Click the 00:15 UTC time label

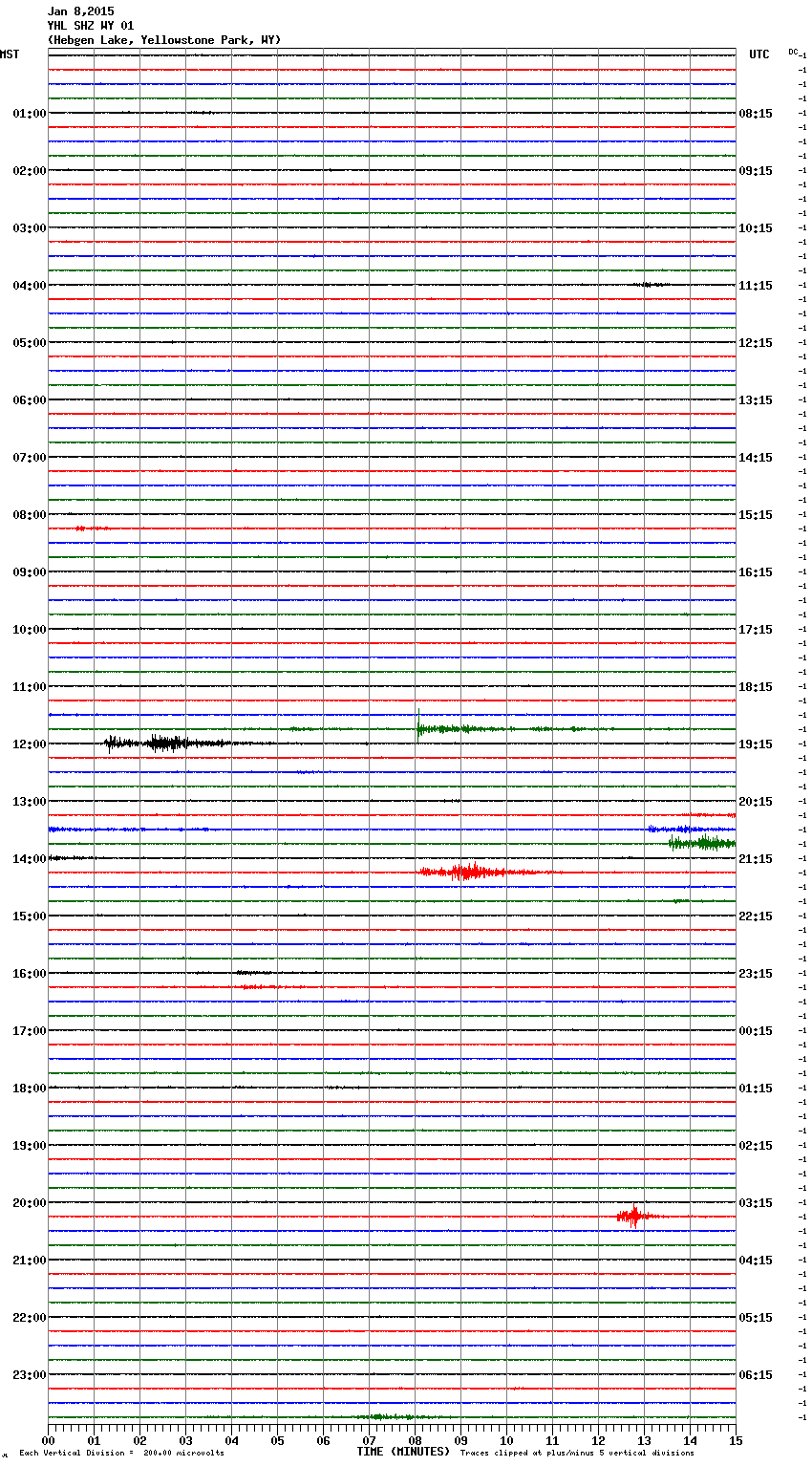756,1031
